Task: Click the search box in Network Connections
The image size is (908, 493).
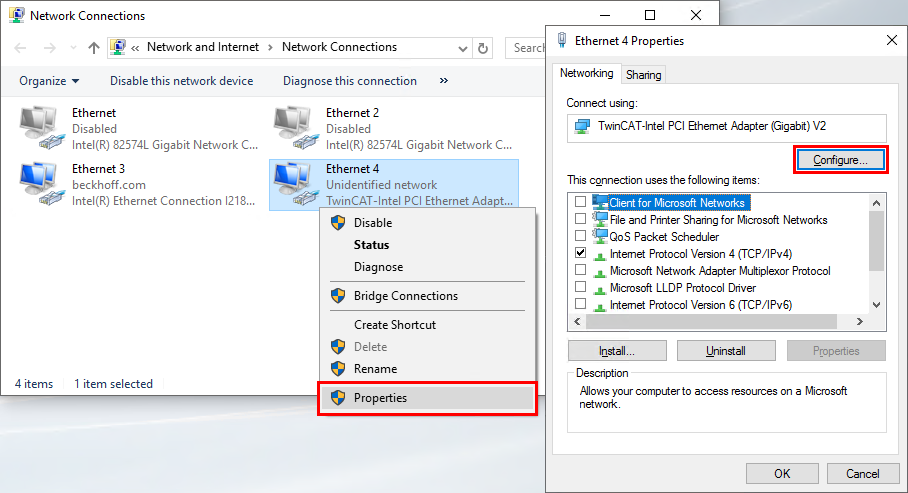Action: tap(528, 48)
